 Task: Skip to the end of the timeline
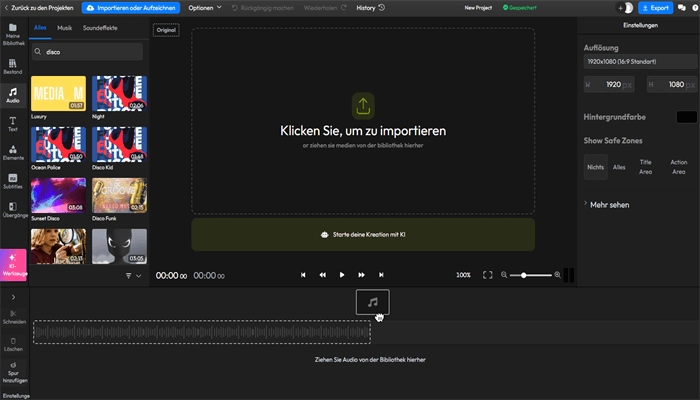[381, 275]
